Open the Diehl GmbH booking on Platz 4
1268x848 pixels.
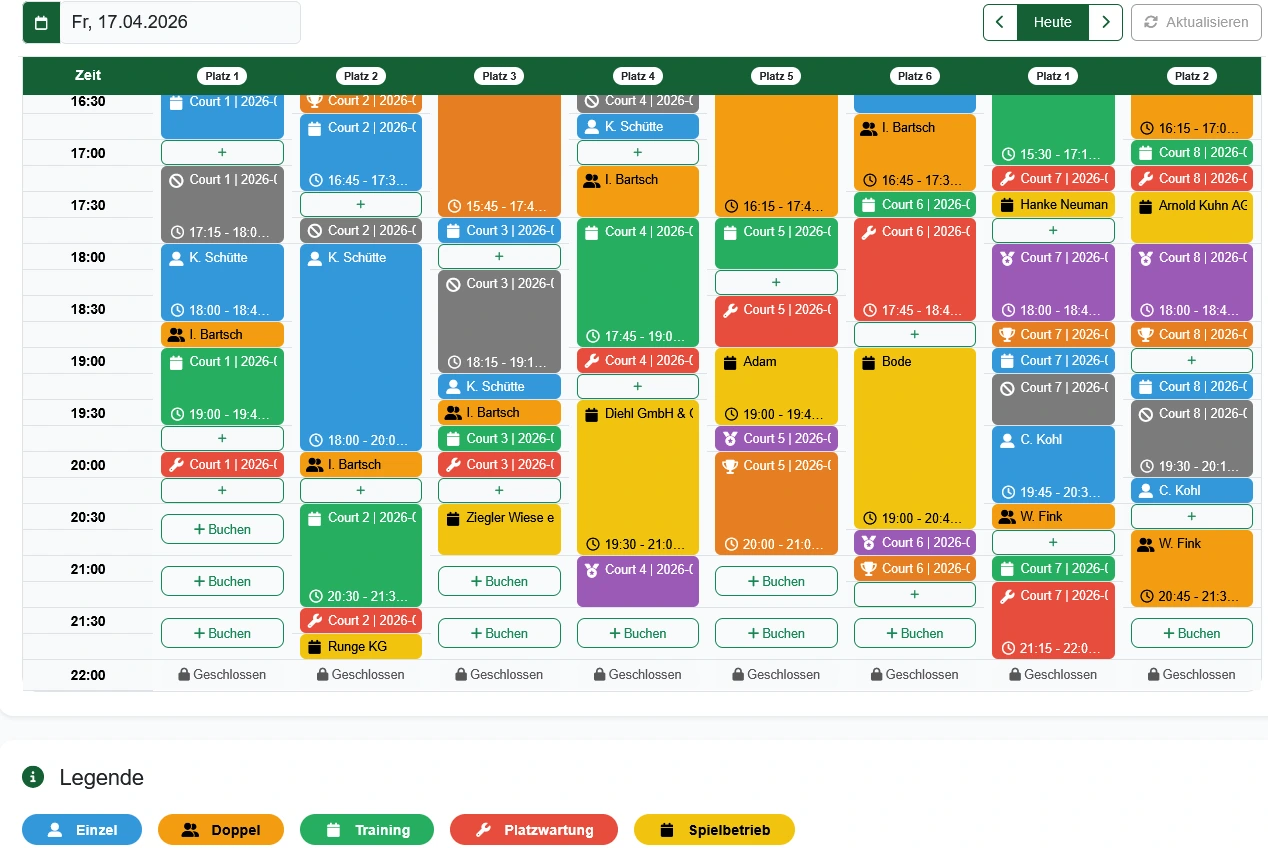638,470
